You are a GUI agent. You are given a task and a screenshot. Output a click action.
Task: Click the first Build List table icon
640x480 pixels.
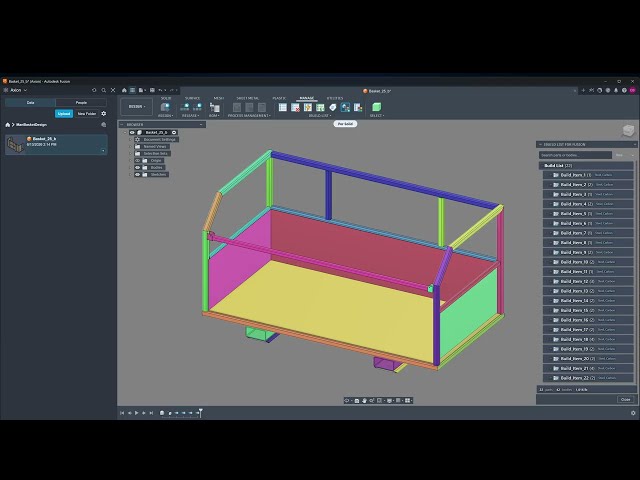coord(282,107)
